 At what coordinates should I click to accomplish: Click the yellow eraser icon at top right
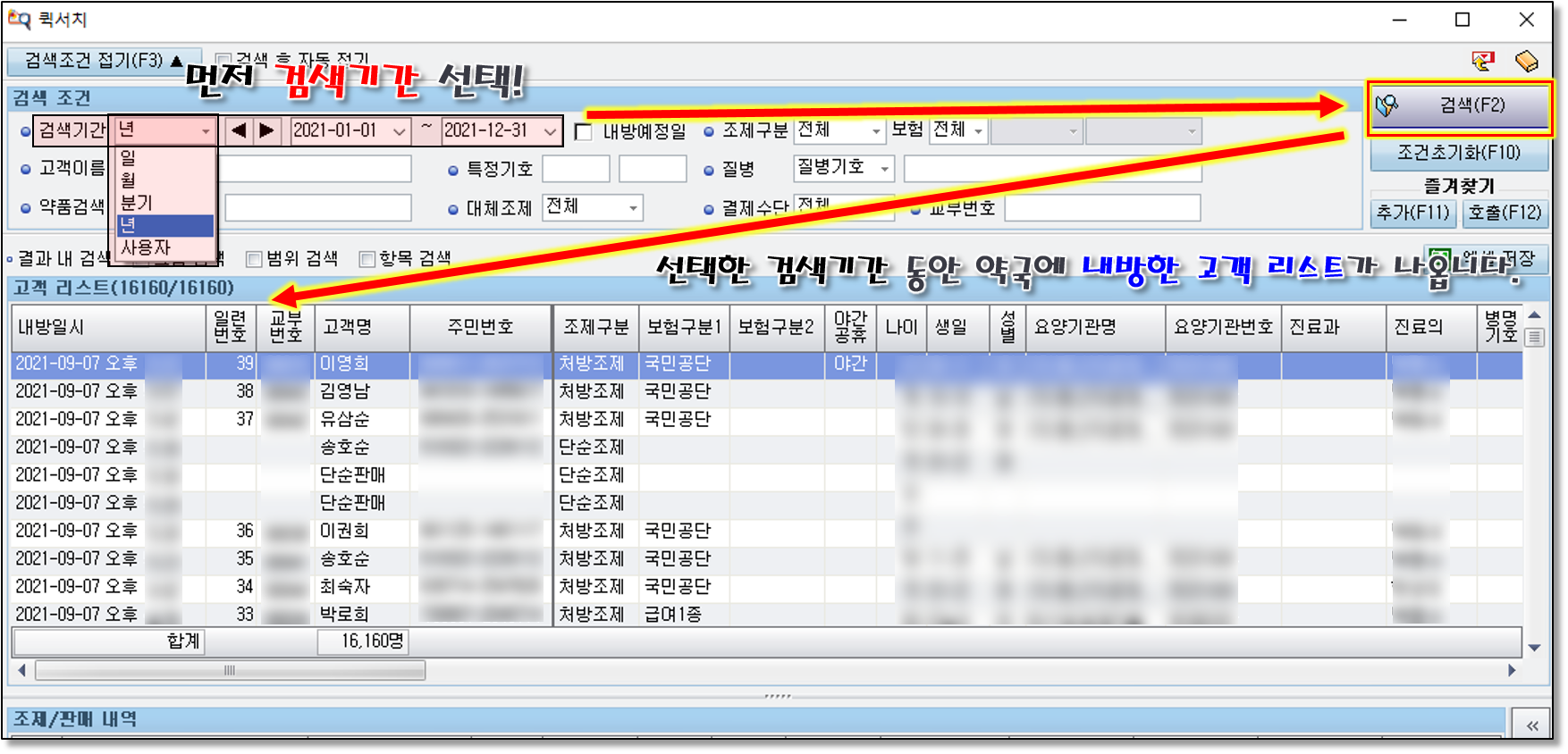(x=1527, y=61)
